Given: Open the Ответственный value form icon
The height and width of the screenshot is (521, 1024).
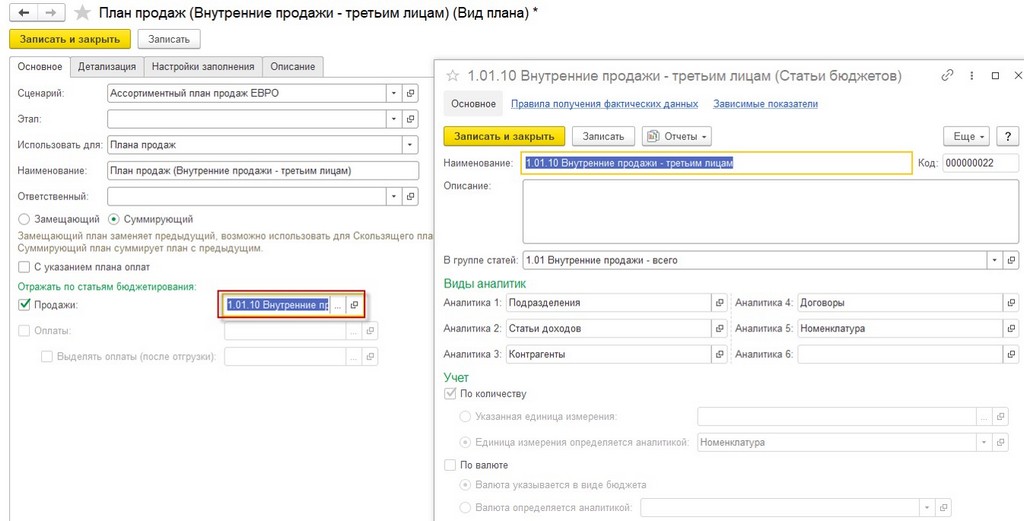Looking at the screenshot, I should [x=411, y=196].
